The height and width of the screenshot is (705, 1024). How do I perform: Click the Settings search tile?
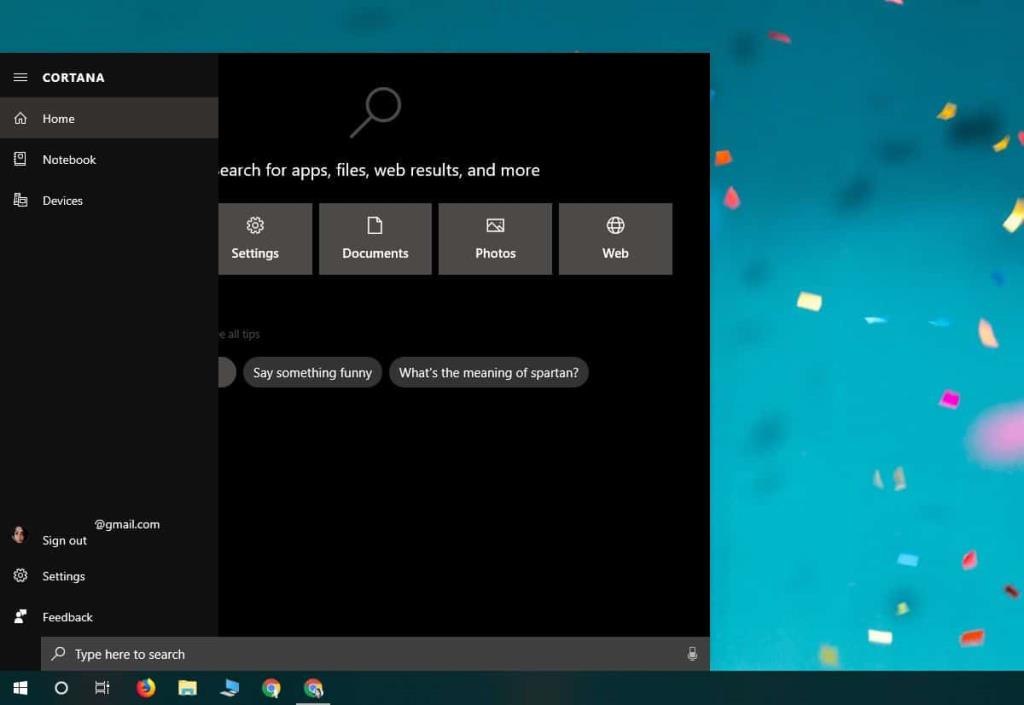pyautogui.click(x=255, y=238)
